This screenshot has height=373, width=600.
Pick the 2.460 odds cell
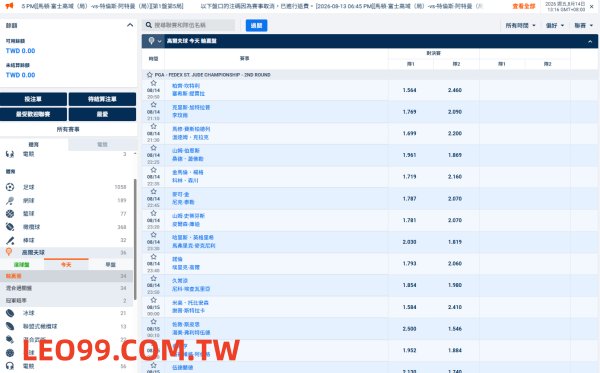455,90
